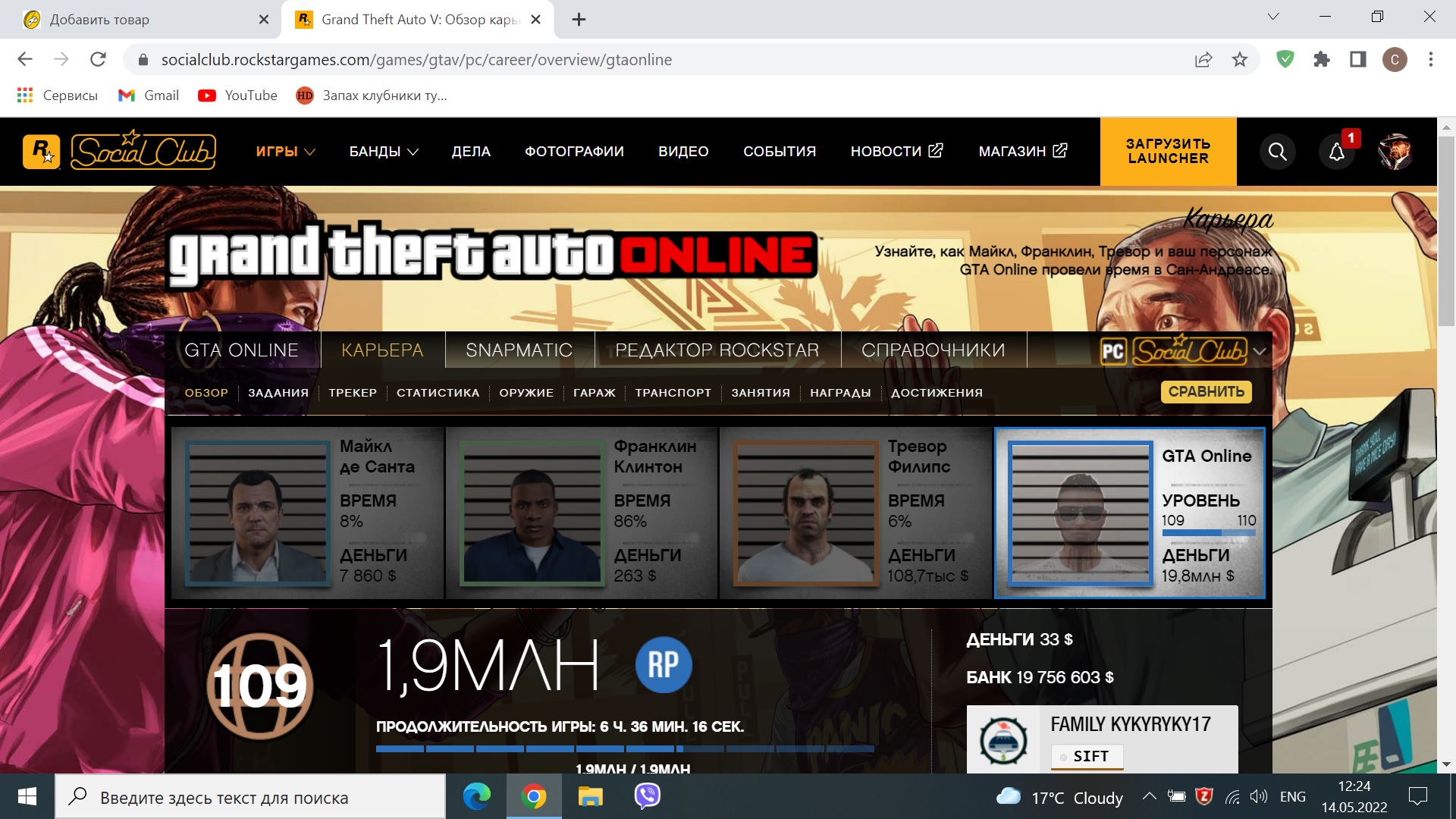Open the Chrome three-dot menu
This screenshot has height=819, width=1456.
tap(1431, 59)
